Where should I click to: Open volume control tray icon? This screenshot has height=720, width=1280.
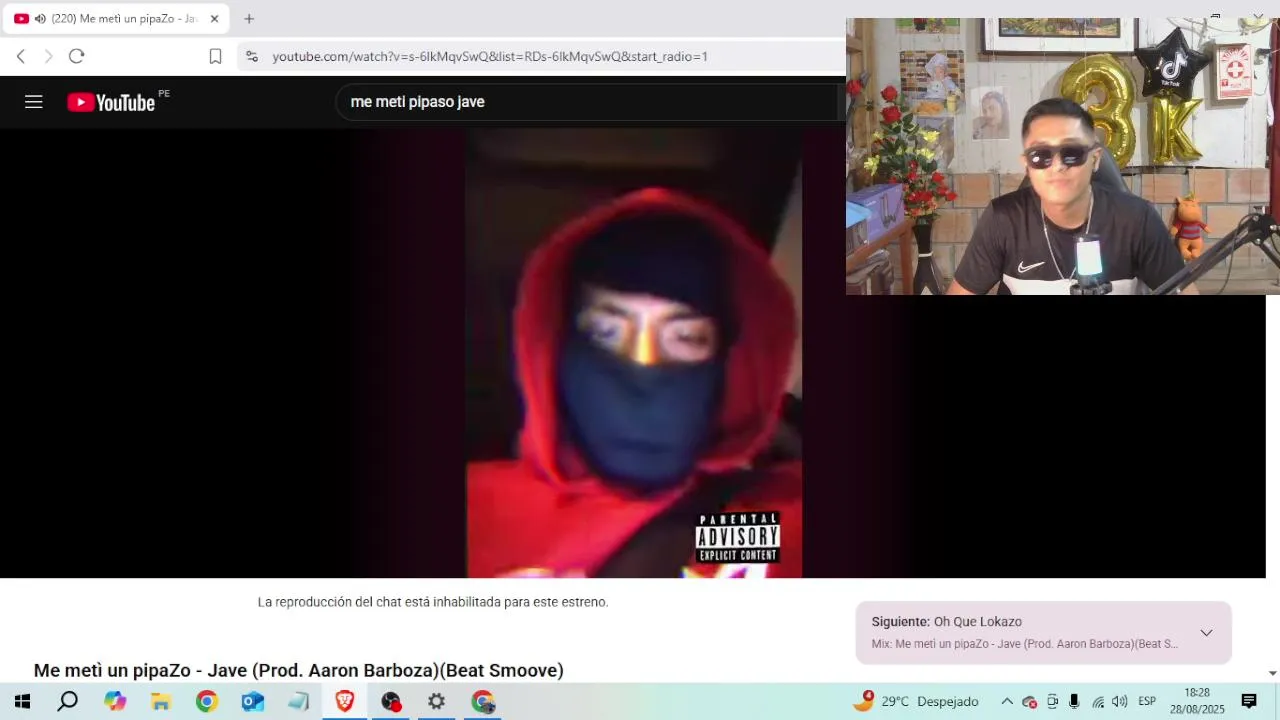pyautogui.click(x=1119, y=701)
